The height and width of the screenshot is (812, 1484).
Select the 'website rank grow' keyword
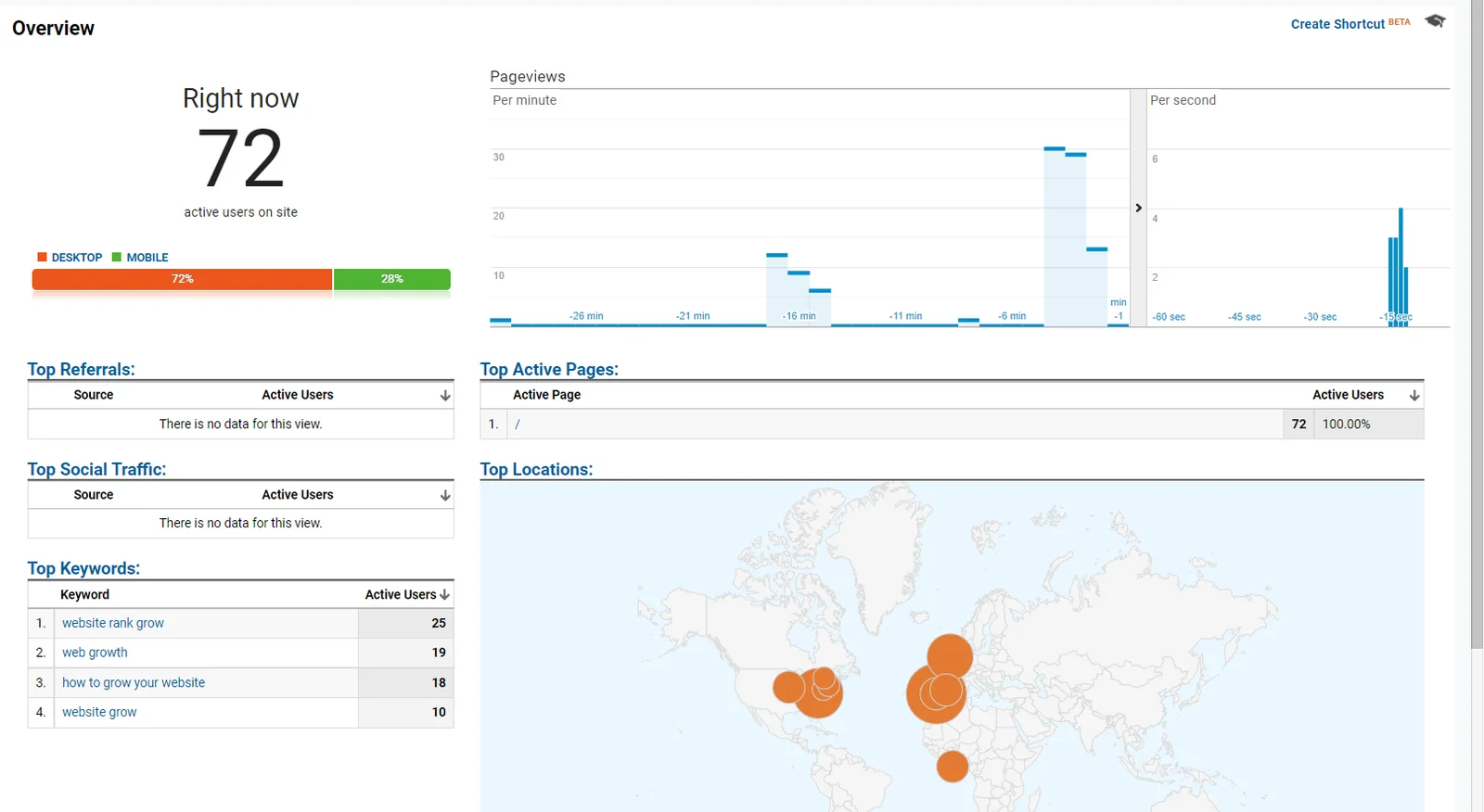(x=113, y=623)
